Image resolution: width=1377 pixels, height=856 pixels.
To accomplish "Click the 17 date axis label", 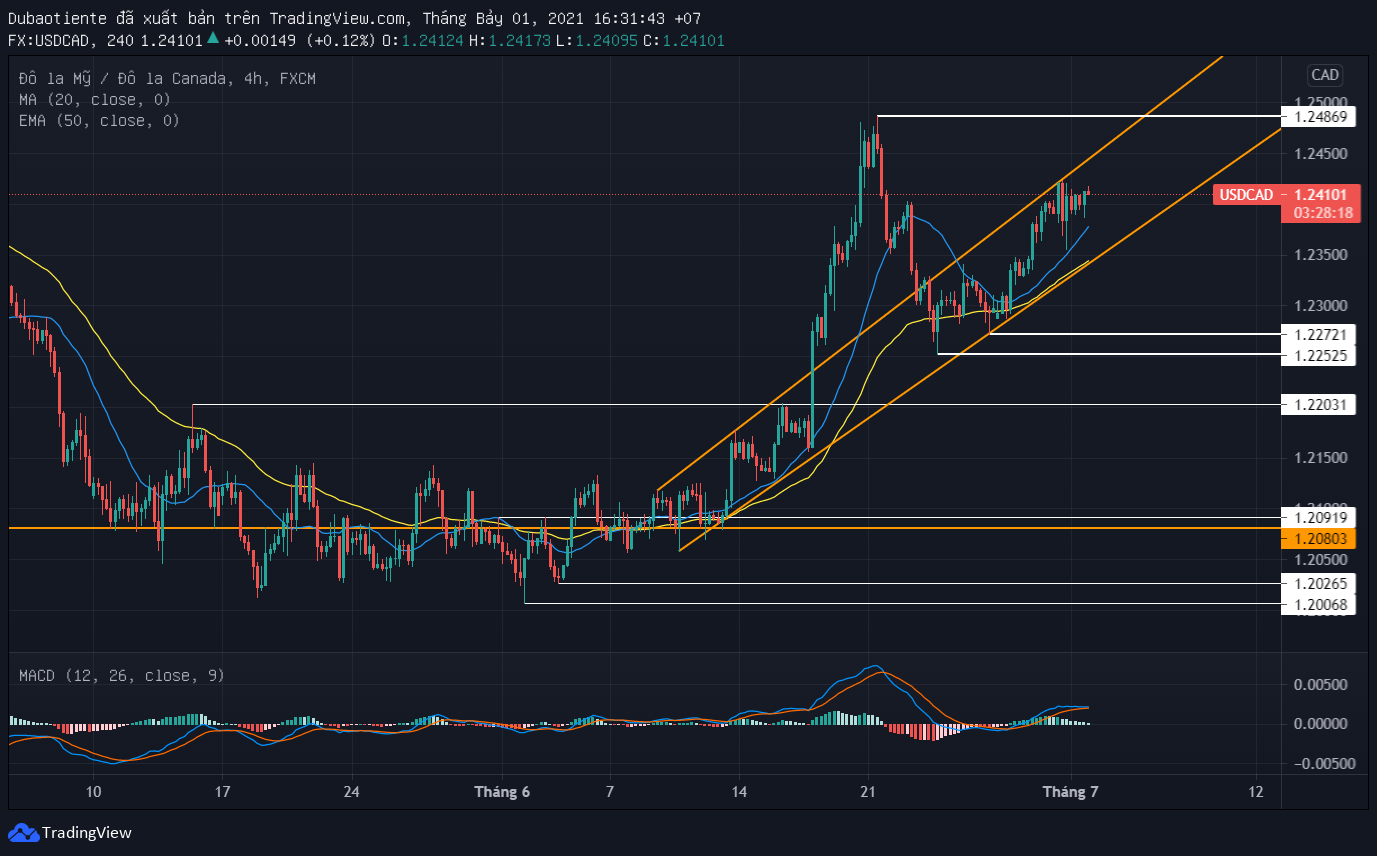I will point(222,792).
